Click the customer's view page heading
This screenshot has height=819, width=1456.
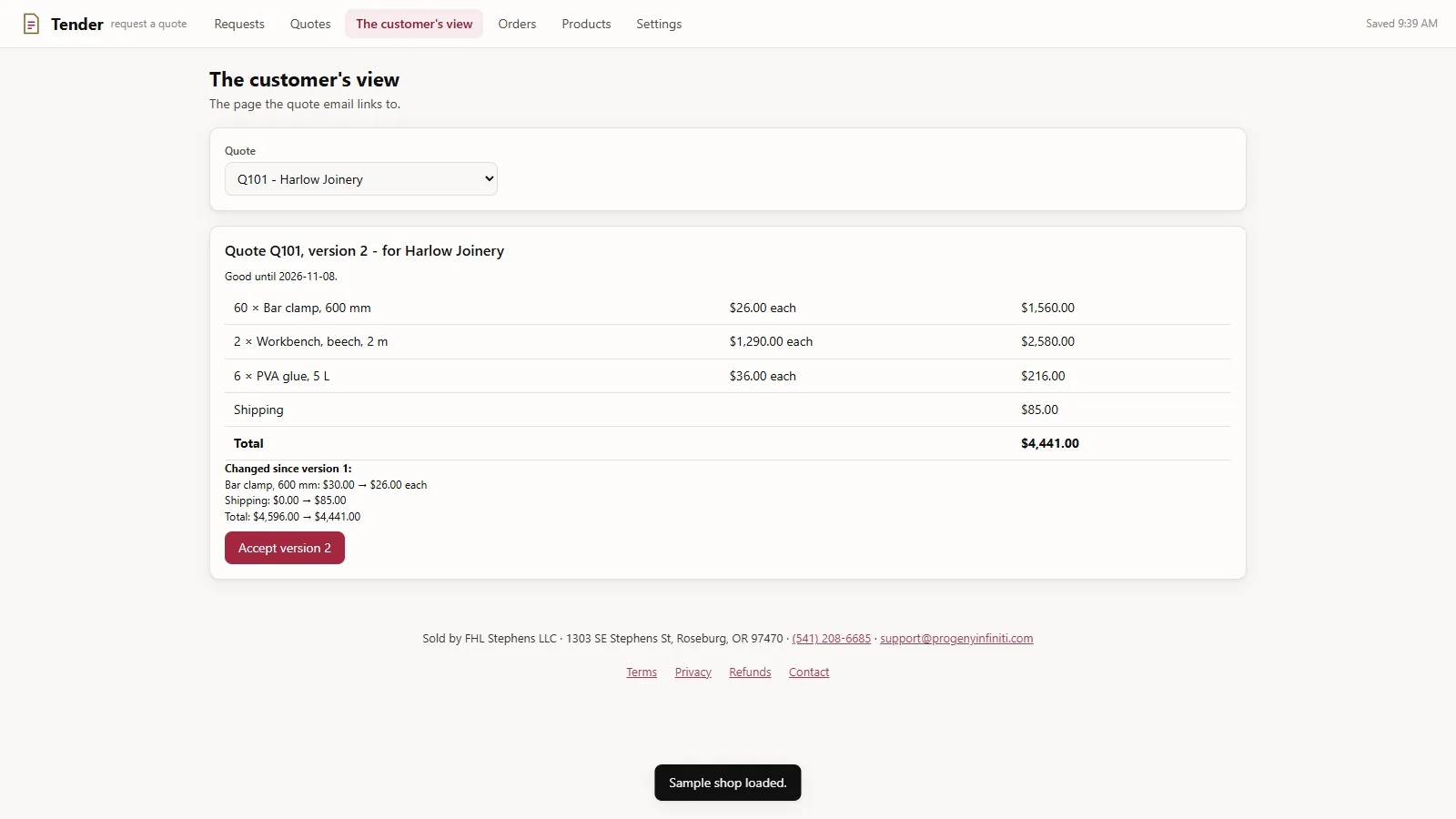[304, 80]
